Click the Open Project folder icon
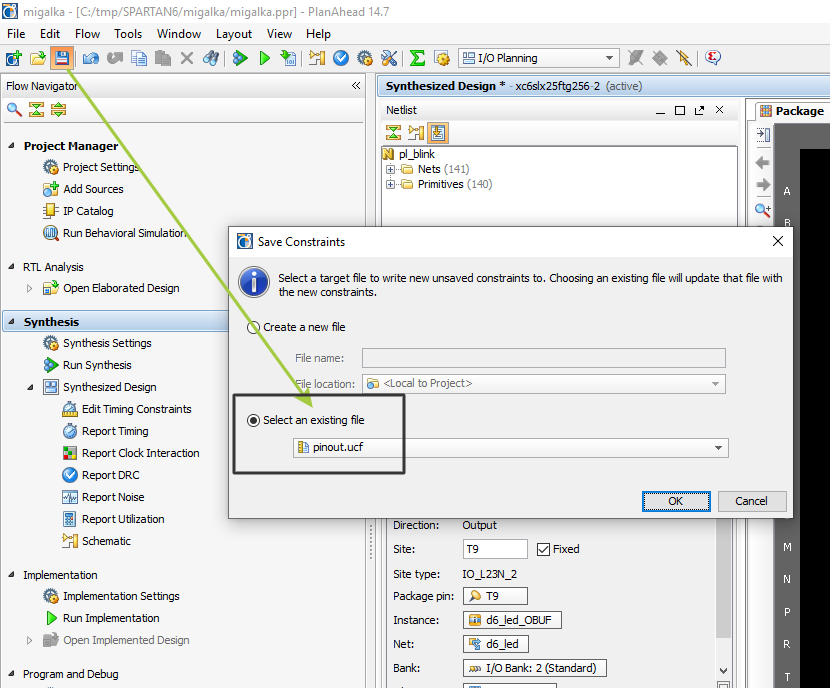Screen dimensions: 830x688 click(x=38, y=58)
